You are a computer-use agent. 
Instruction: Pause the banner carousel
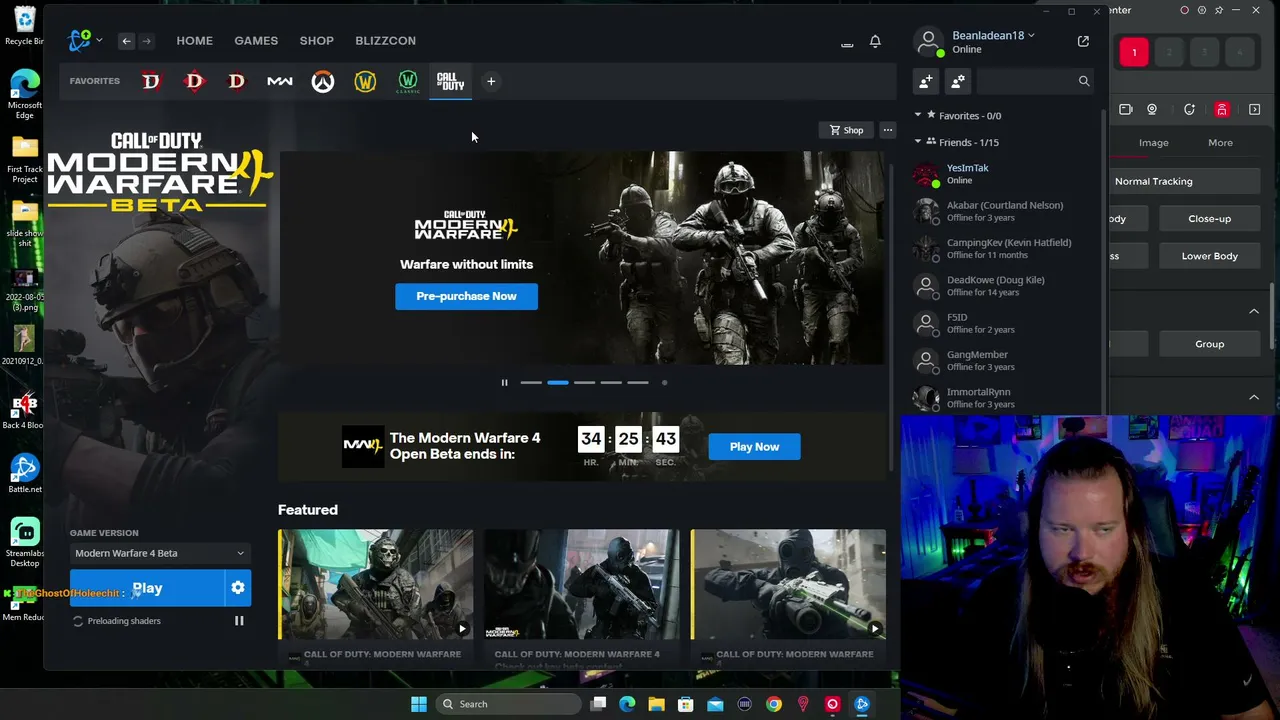504,382
